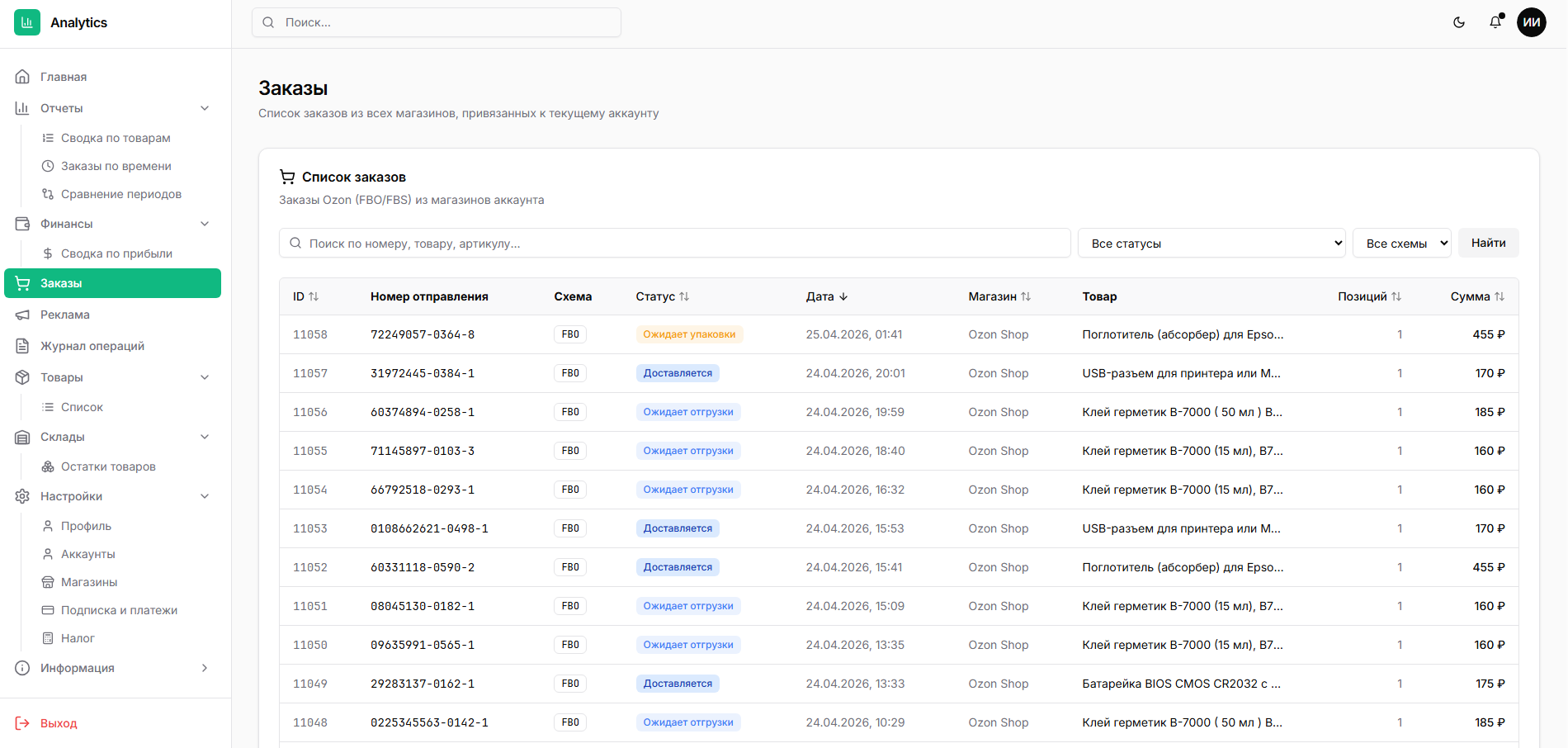Open Сводка по прибыли page

pyautogui.click(x=116, y=253)
